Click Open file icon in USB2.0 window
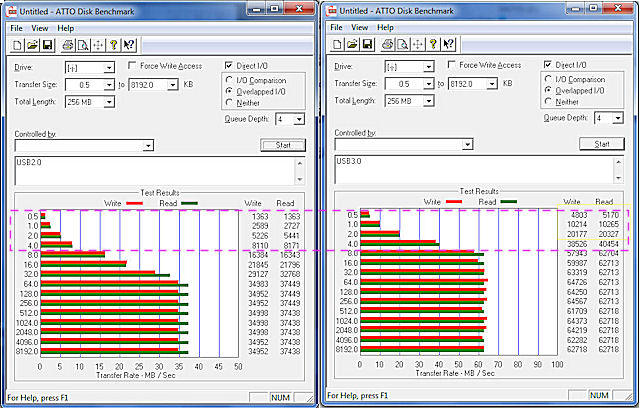 click(32, 45)
